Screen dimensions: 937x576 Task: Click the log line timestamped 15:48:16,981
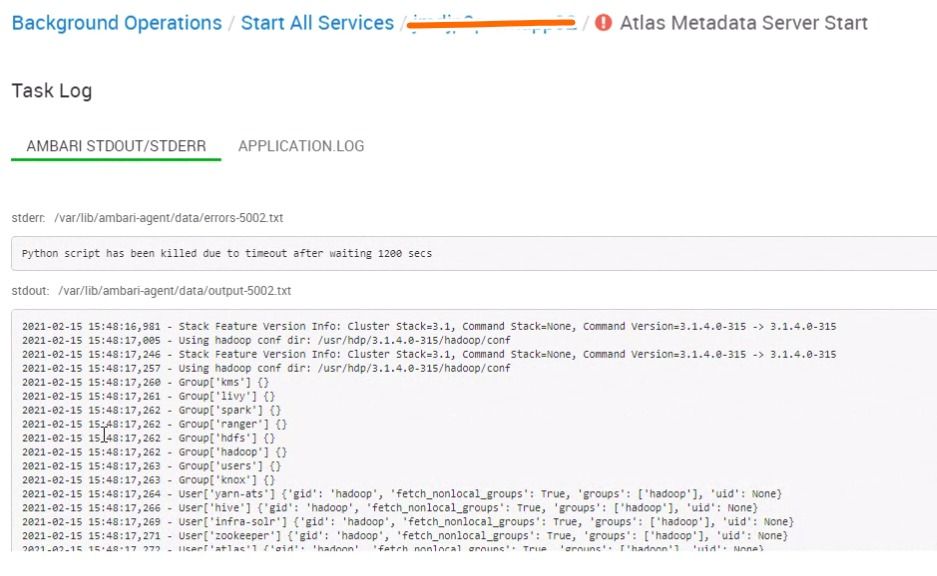429,326
